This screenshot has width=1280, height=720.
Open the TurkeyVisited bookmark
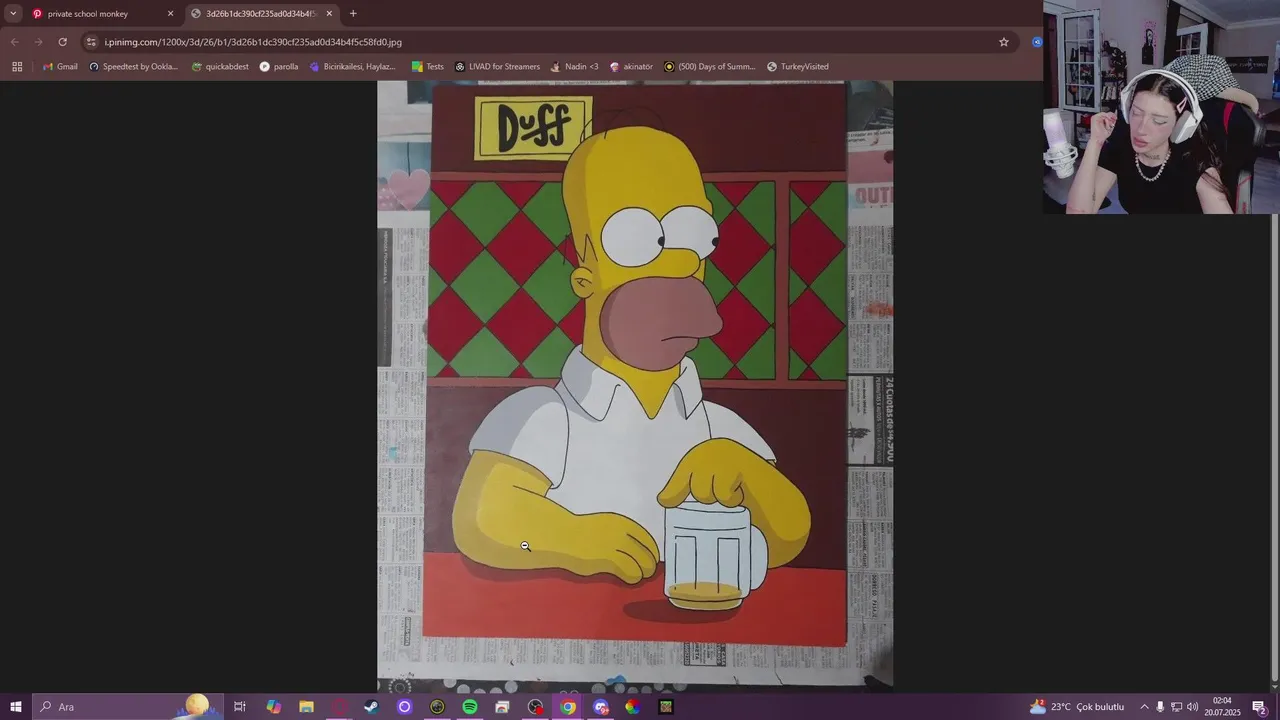click(798, 67)
